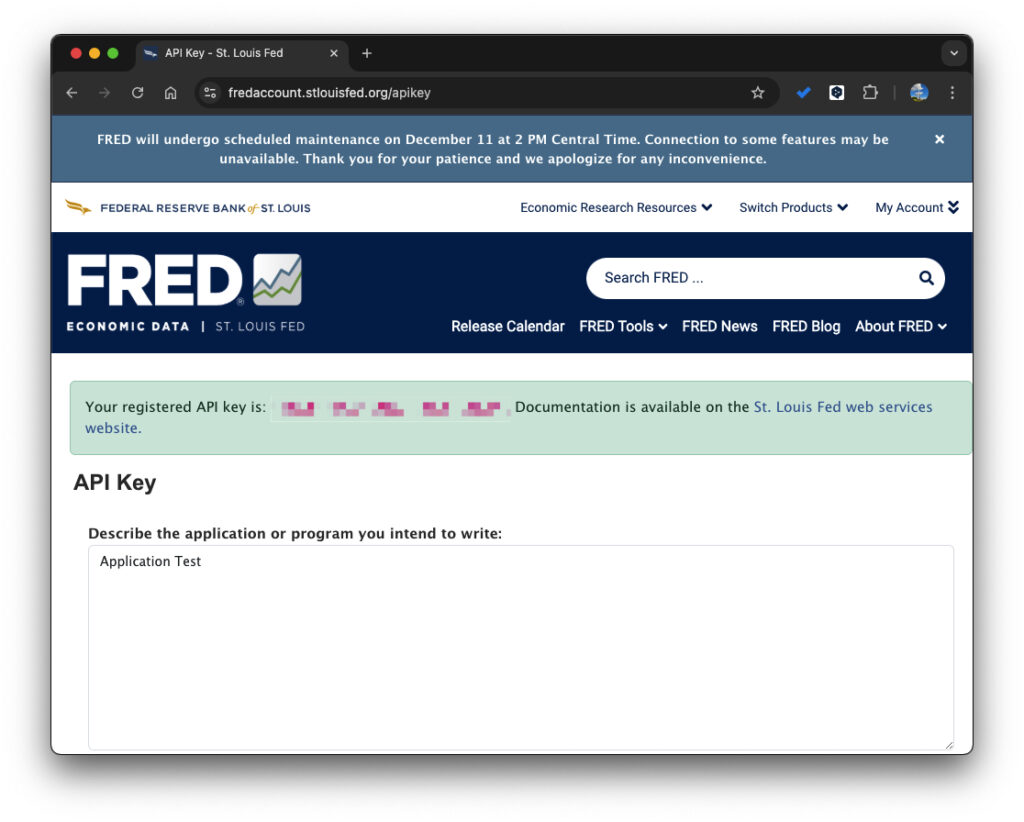1024x822 pixels.
Task: Click the textarea resize handle corner
Action: pos(949,745)
